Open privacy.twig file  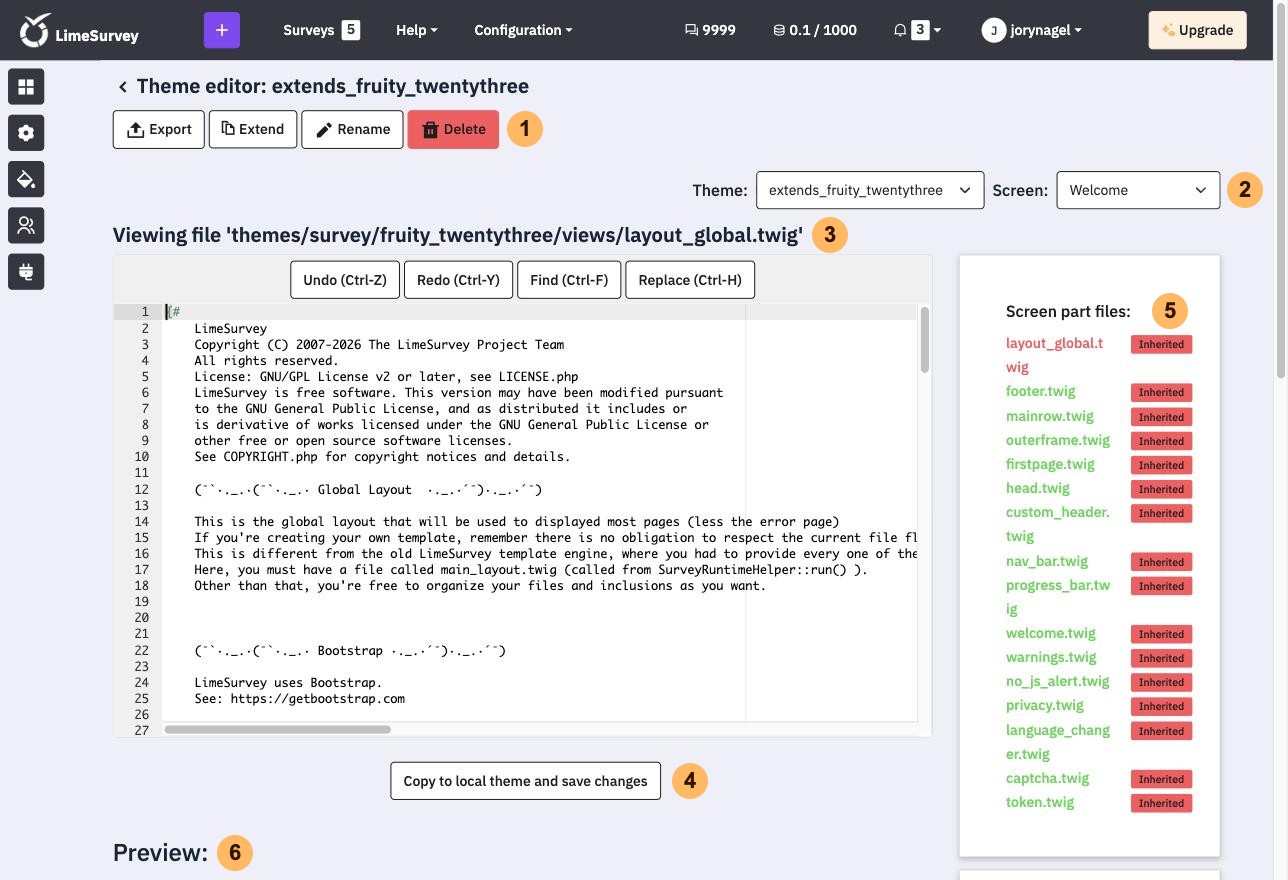[x=1045, y=705]
